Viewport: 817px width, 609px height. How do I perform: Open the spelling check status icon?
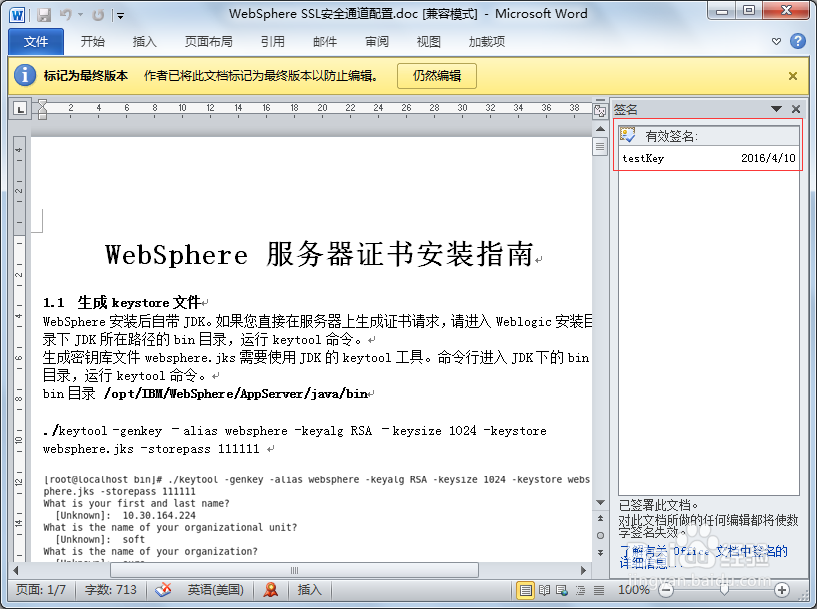(163, 590)
